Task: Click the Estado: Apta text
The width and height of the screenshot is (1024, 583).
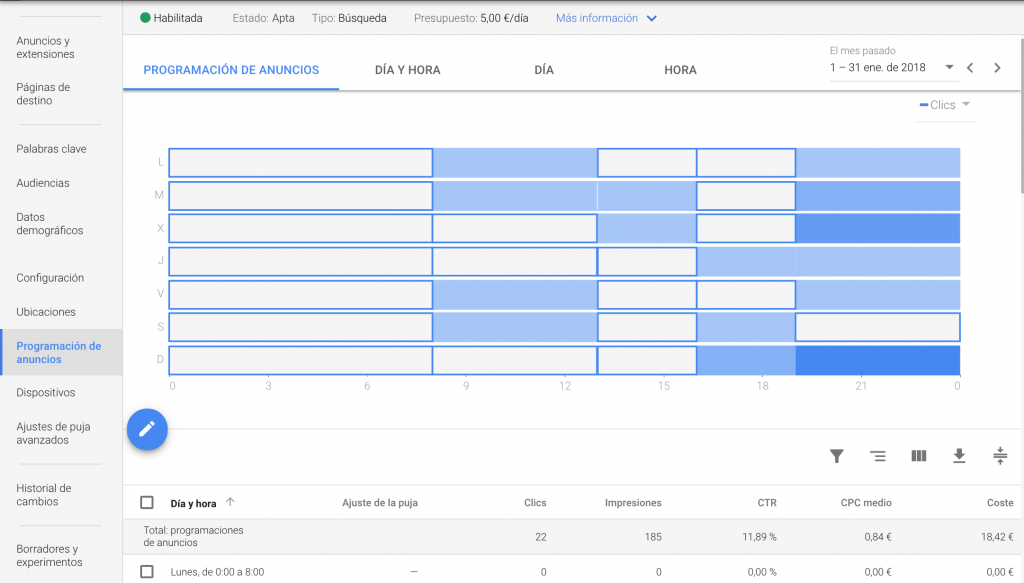Action: coord(263,18)
